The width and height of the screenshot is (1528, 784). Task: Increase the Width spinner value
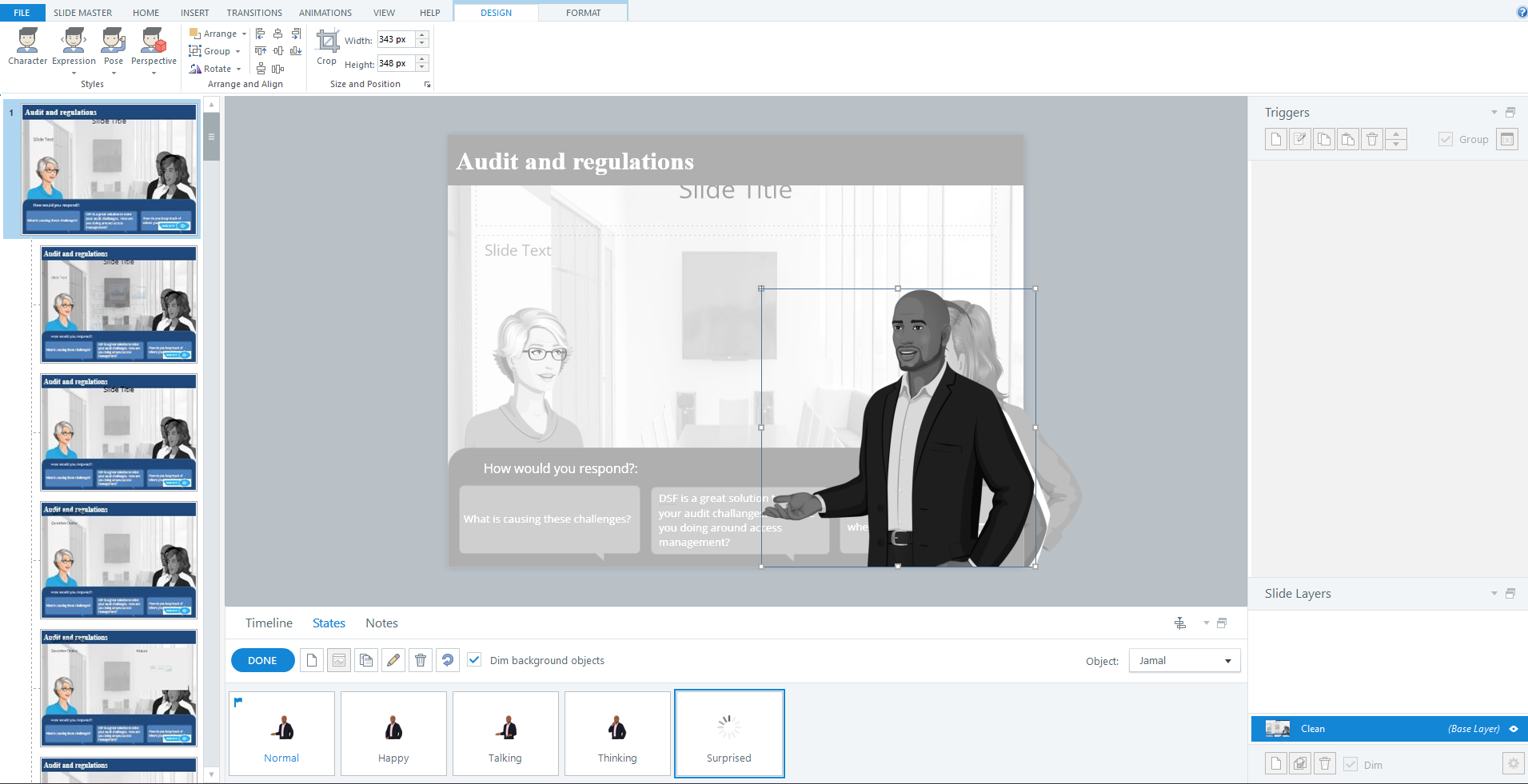point(422,35)
